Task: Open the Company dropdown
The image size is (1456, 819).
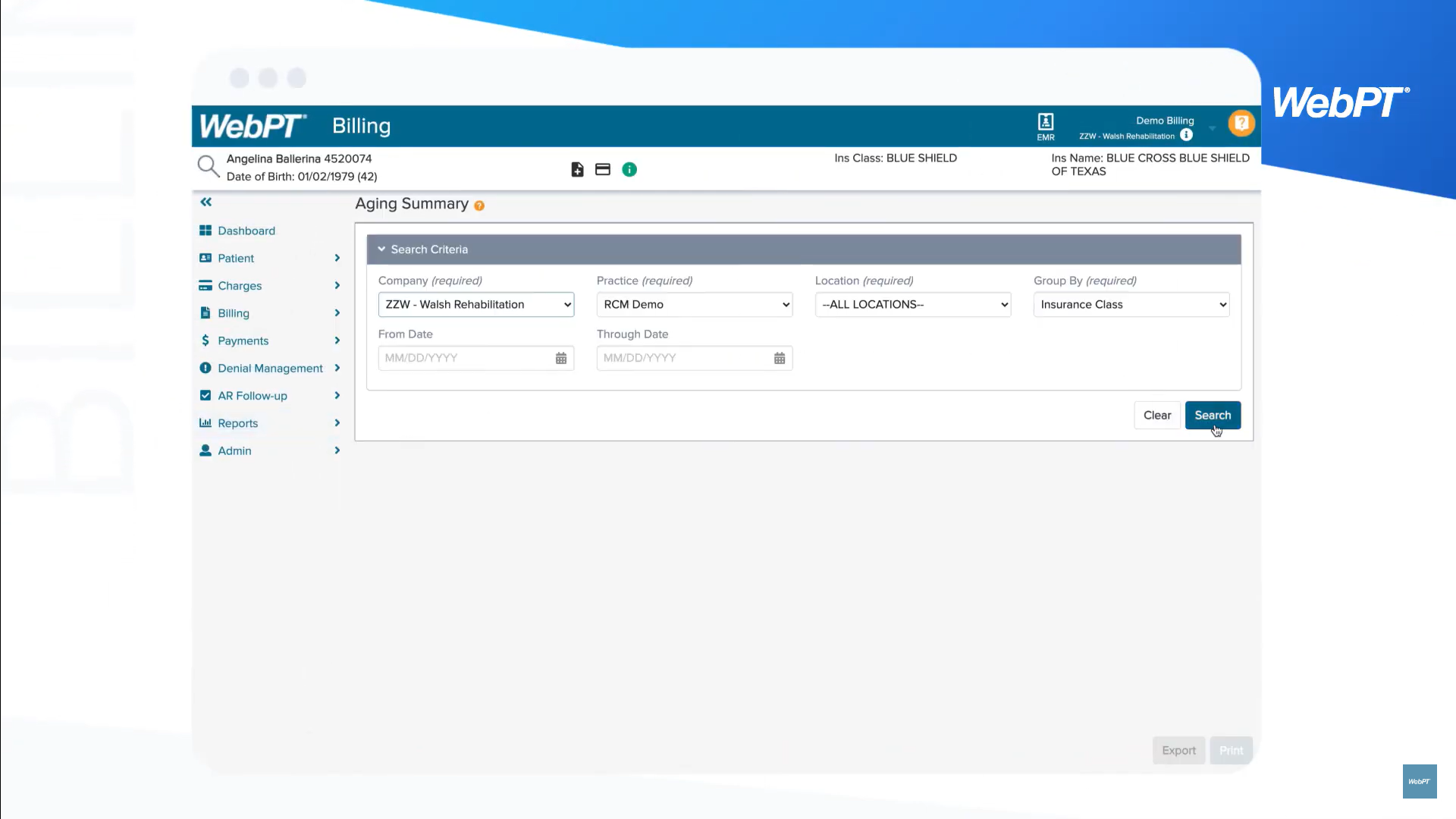Action: click(x=476, y=305)
